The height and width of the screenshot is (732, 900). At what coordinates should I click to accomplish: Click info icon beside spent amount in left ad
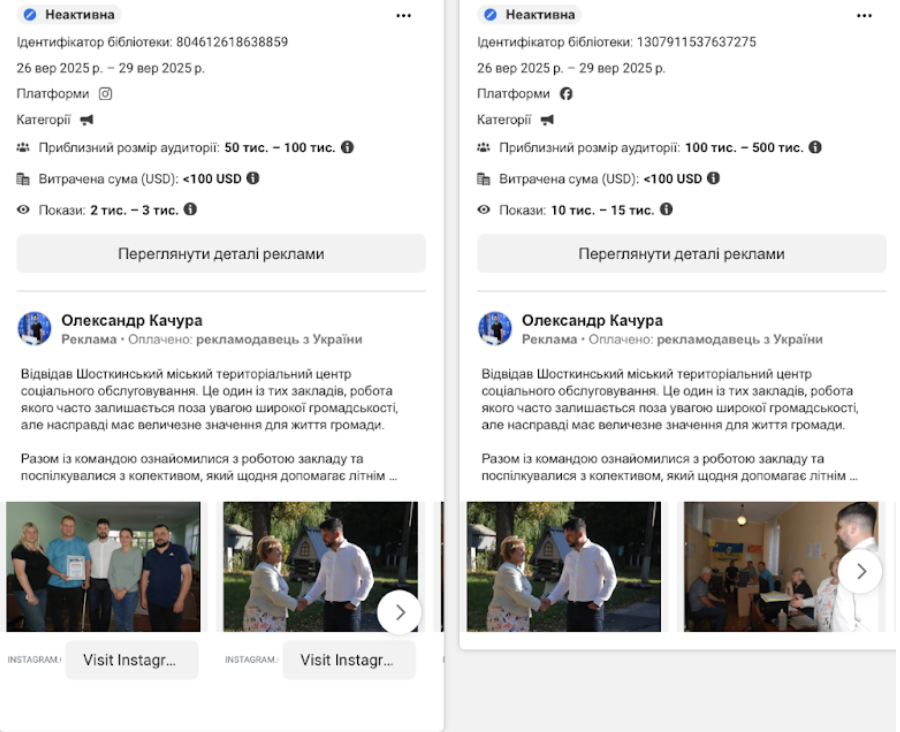pos(253,178)
